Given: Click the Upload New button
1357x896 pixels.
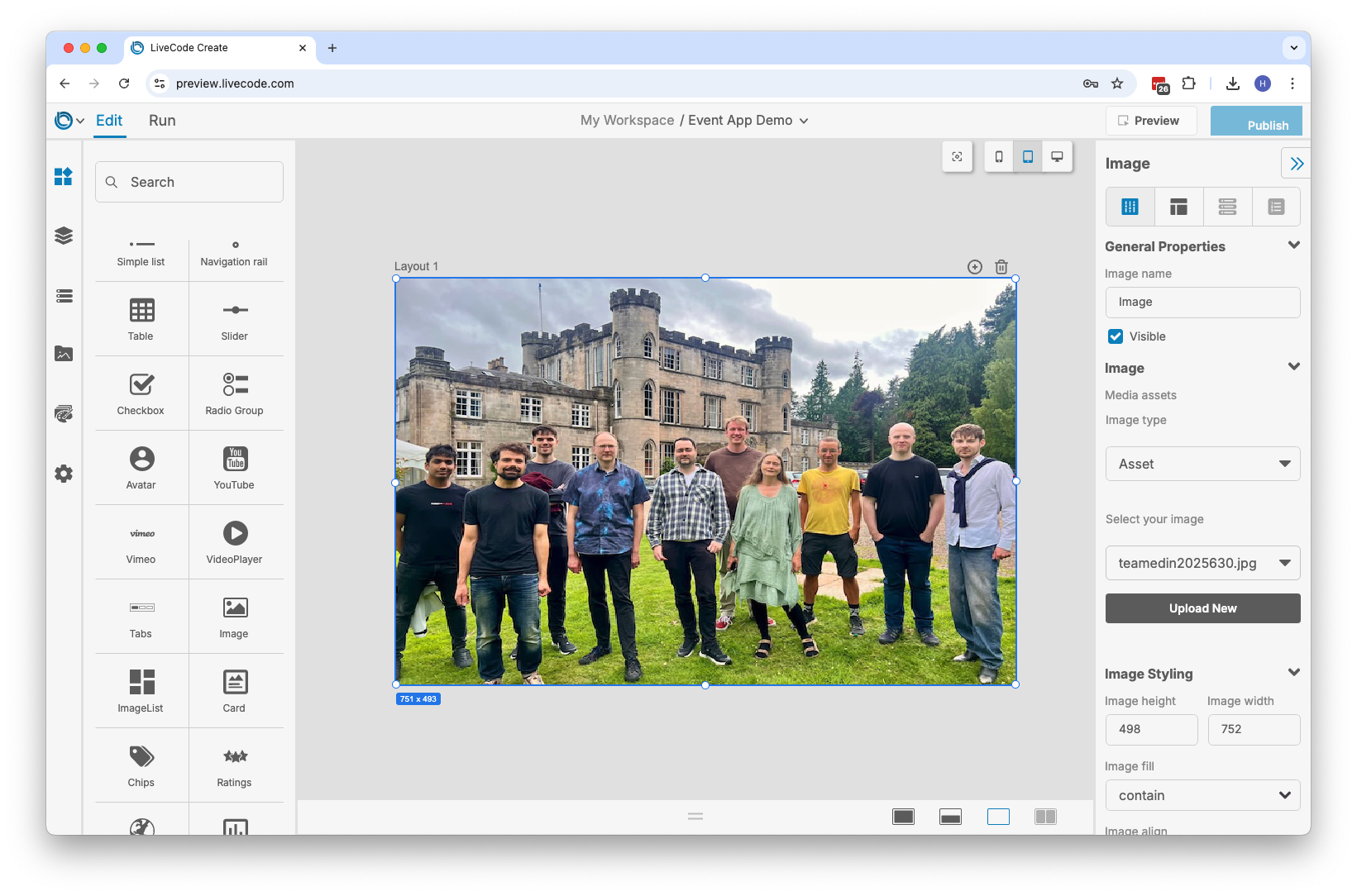Looking at the screenshot, I should (x=1202, y=608).
